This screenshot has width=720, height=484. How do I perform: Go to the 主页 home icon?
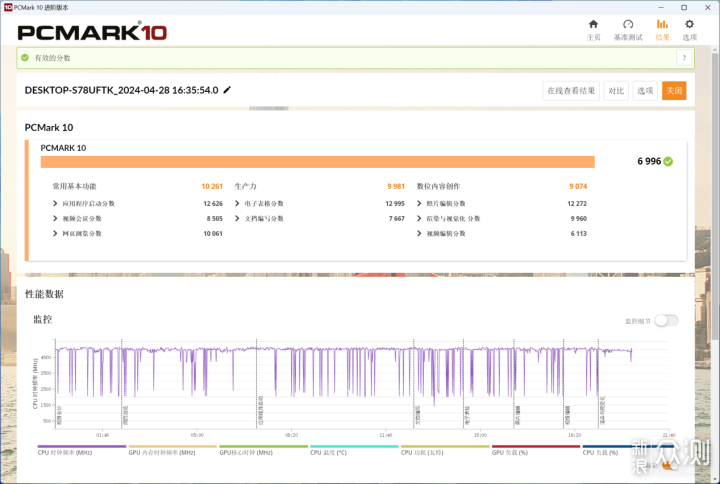tap(593, 24)
